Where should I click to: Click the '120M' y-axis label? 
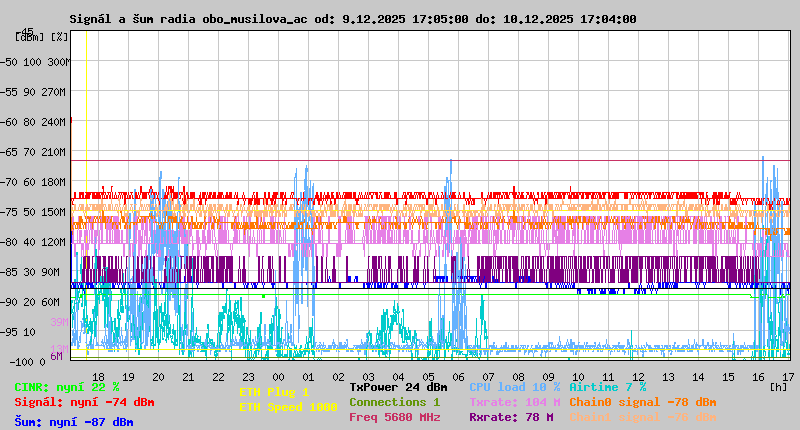tap(53, 242)
